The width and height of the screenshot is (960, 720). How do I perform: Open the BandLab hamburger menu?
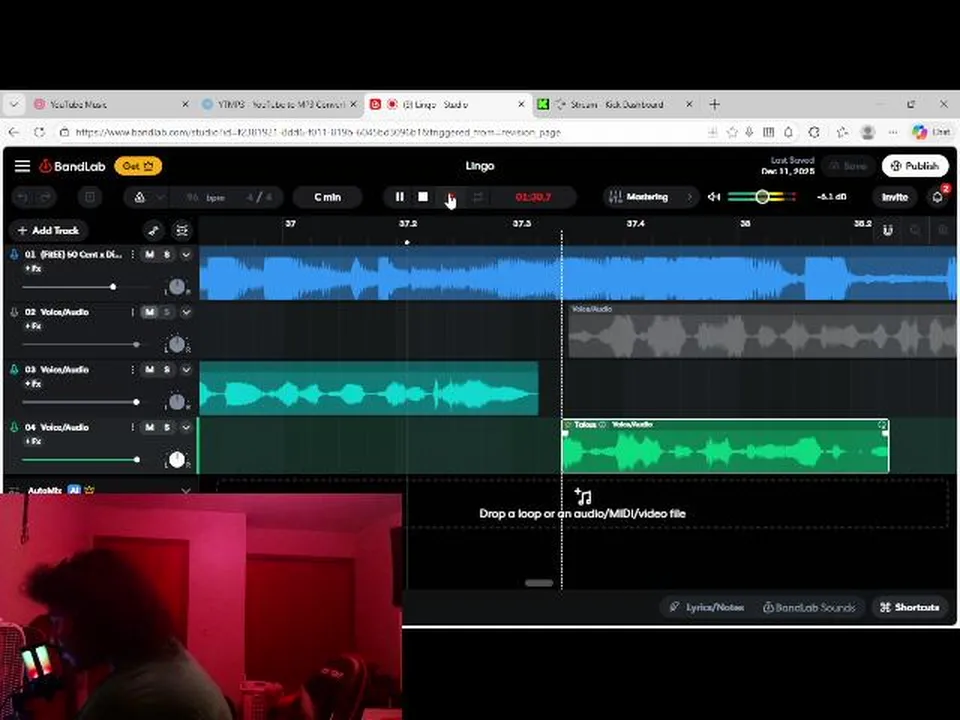click(x=23, y=166)
